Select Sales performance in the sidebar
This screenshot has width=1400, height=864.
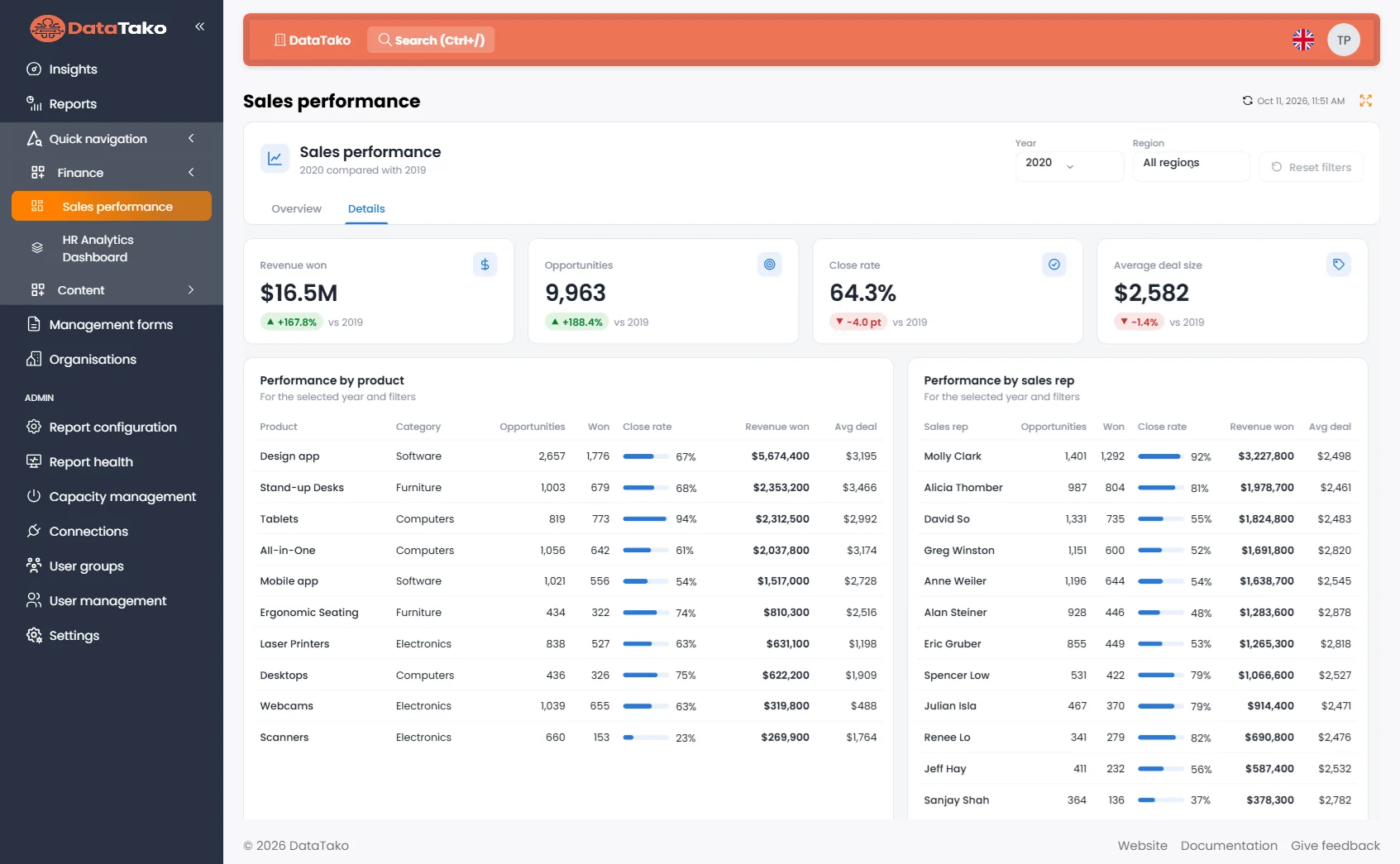click(x=112, y=207)
